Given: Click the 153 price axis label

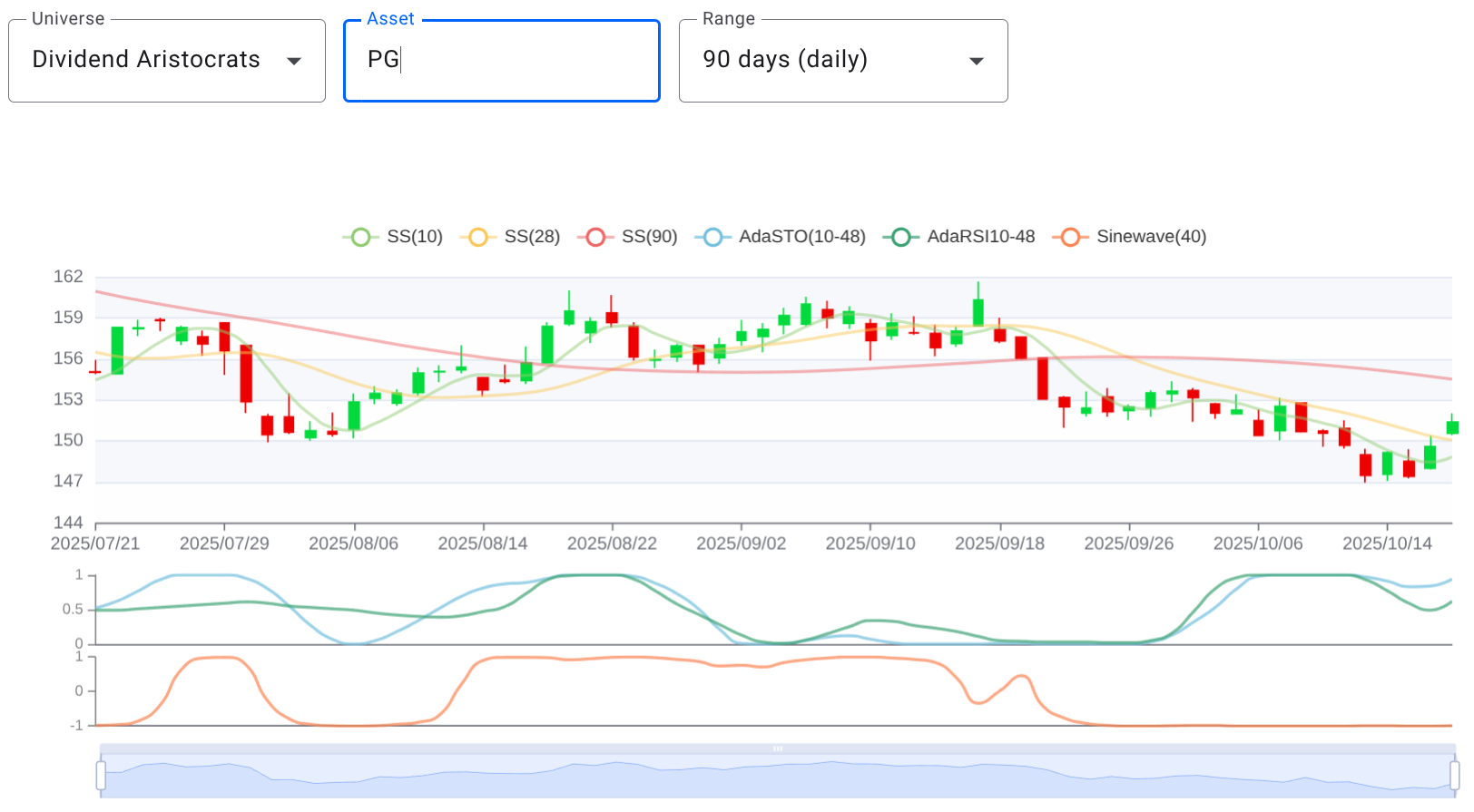Looking at the screenshot, I should point(68,399).
